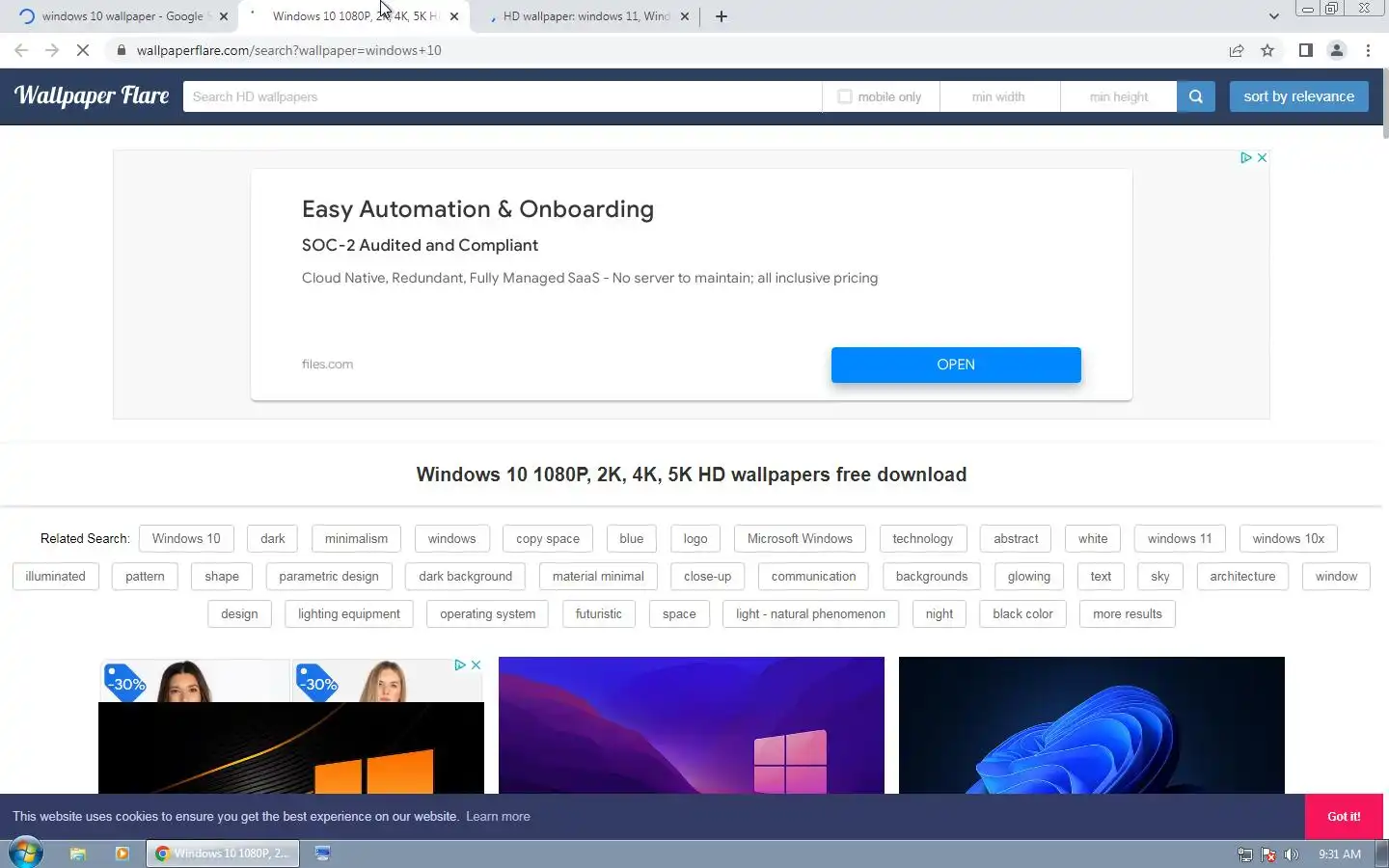Viewport: 1389px width, 868px height.
Task: Open the share page icon in address bar
Action: click(x=1237, y=50)
